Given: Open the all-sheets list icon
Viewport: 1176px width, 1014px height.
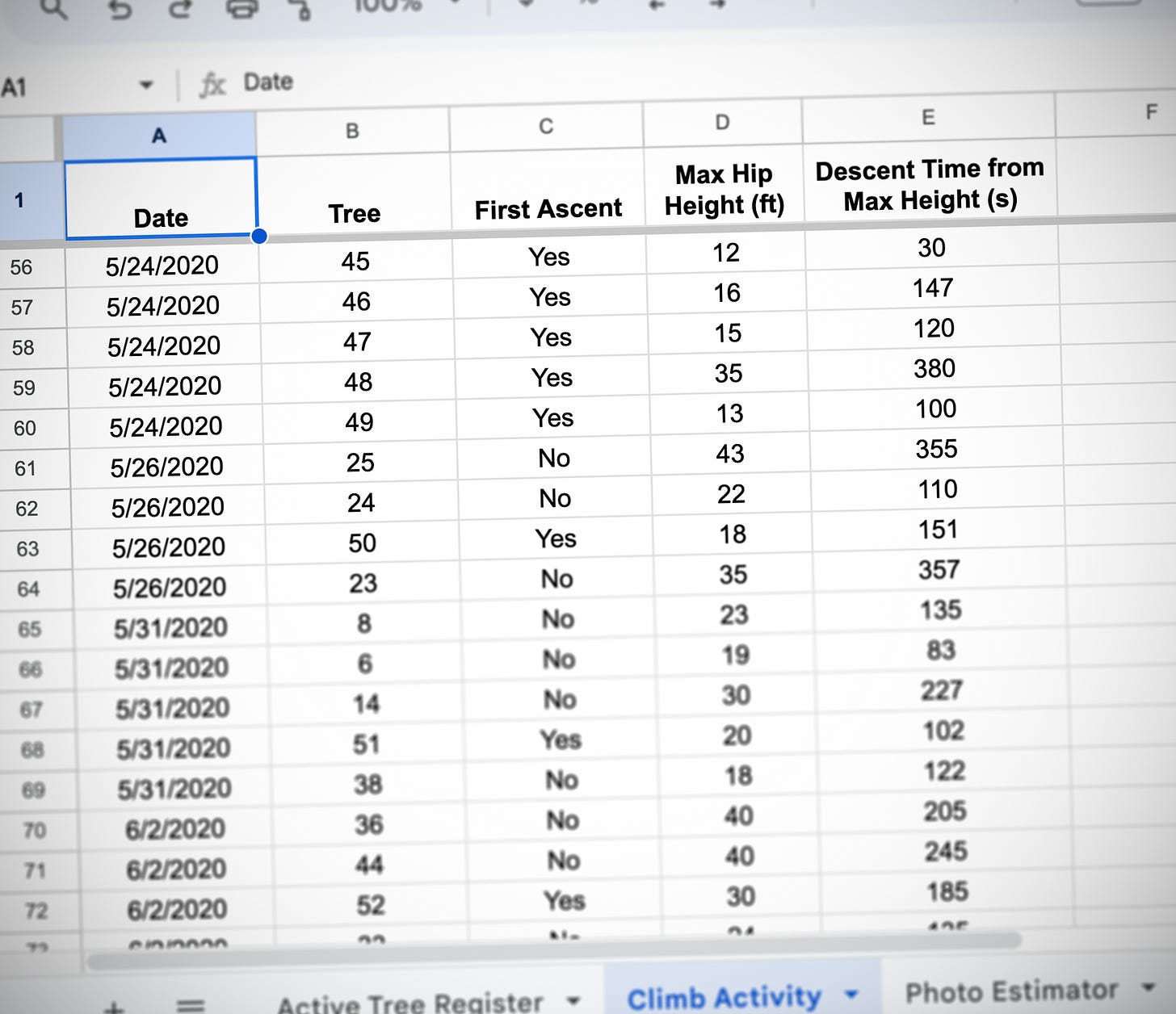Looking at the screenshot, I should 191,1005.
